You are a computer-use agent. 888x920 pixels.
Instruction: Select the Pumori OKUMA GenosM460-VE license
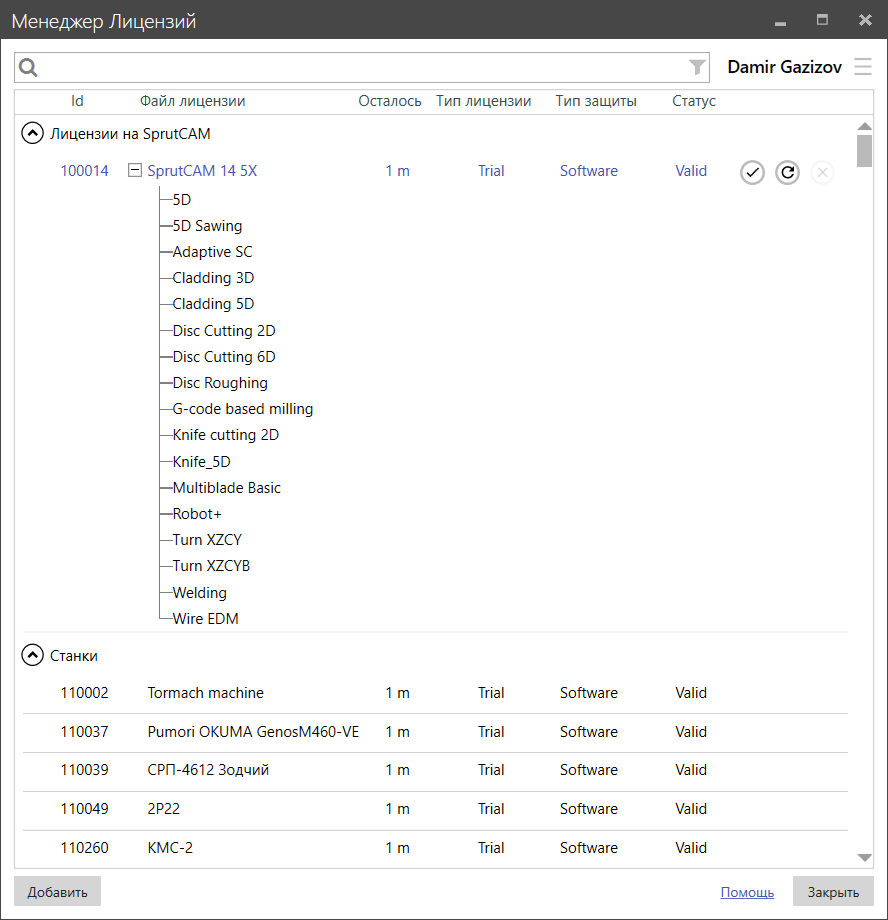click(253, 732)
